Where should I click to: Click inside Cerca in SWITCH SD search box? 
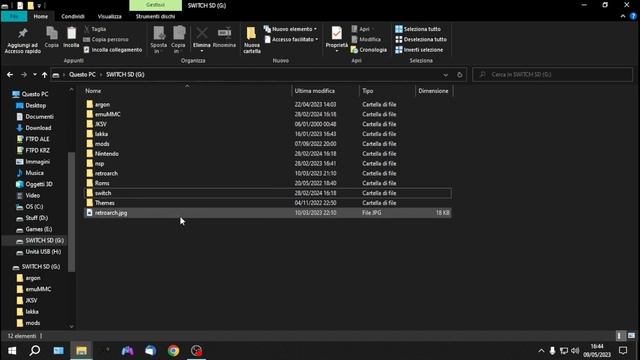[553, 75]
